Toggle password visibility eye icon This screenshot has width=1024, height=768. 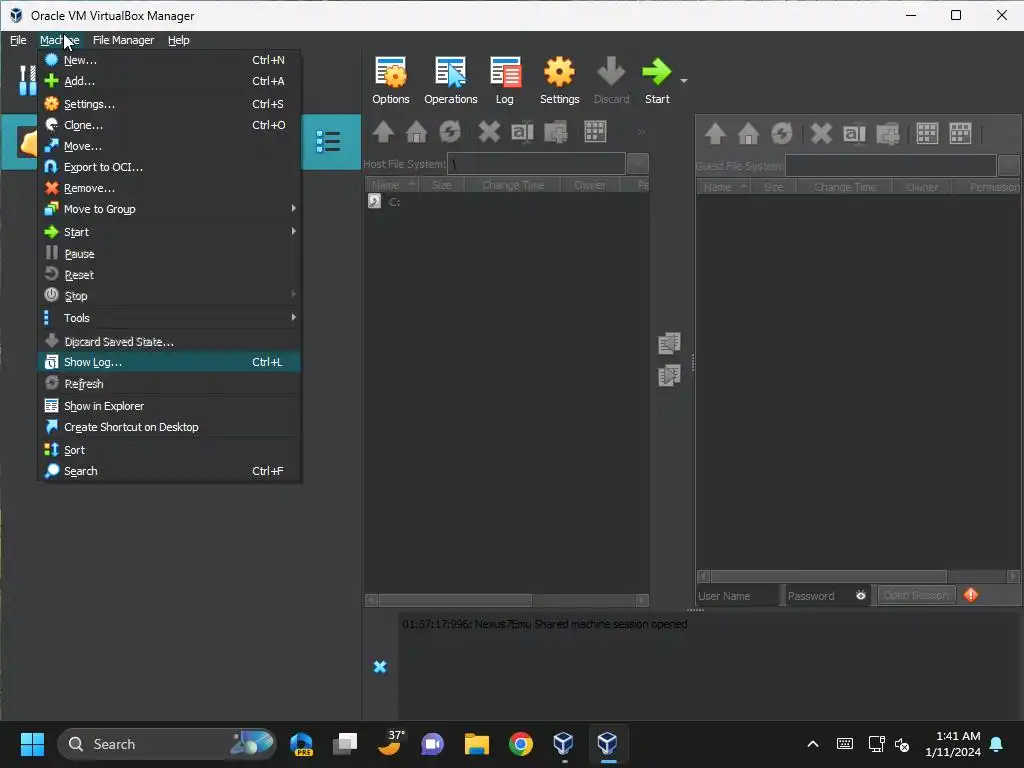(x=861, y=596)
